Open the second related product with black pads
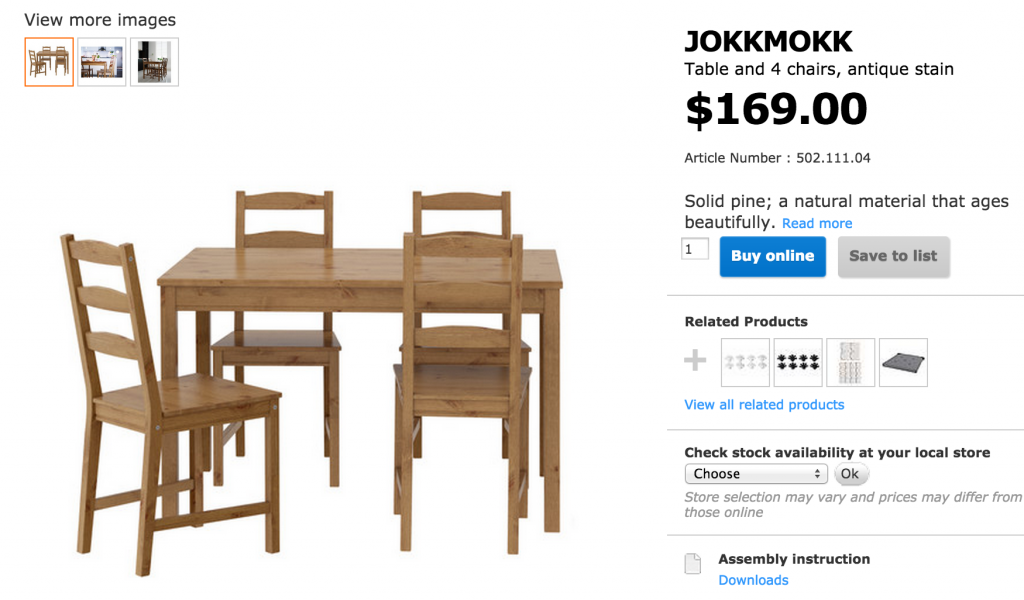 [798, 362]
